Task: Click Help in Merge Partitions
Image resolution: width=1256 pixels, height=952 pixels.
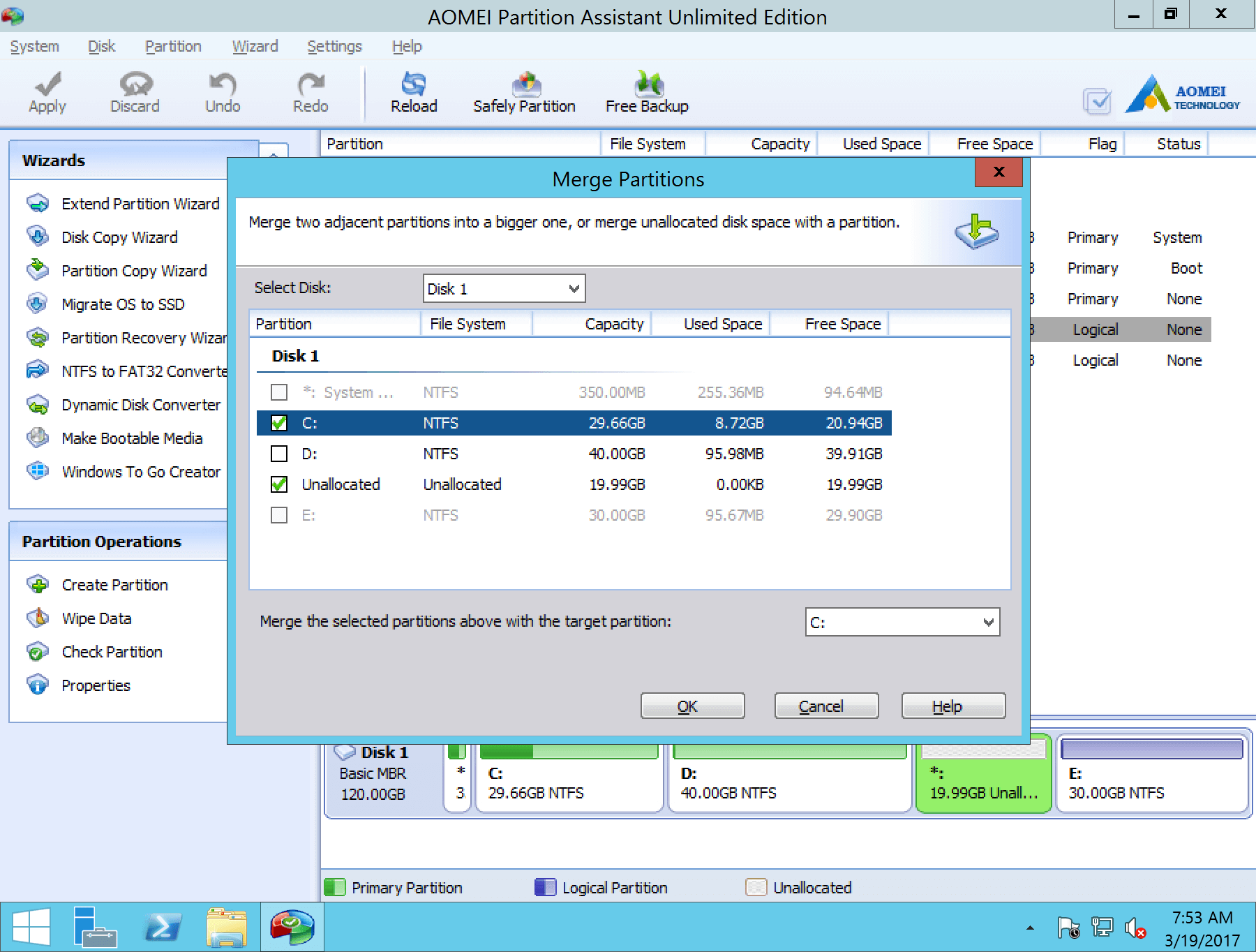Action: pos(953,706)
